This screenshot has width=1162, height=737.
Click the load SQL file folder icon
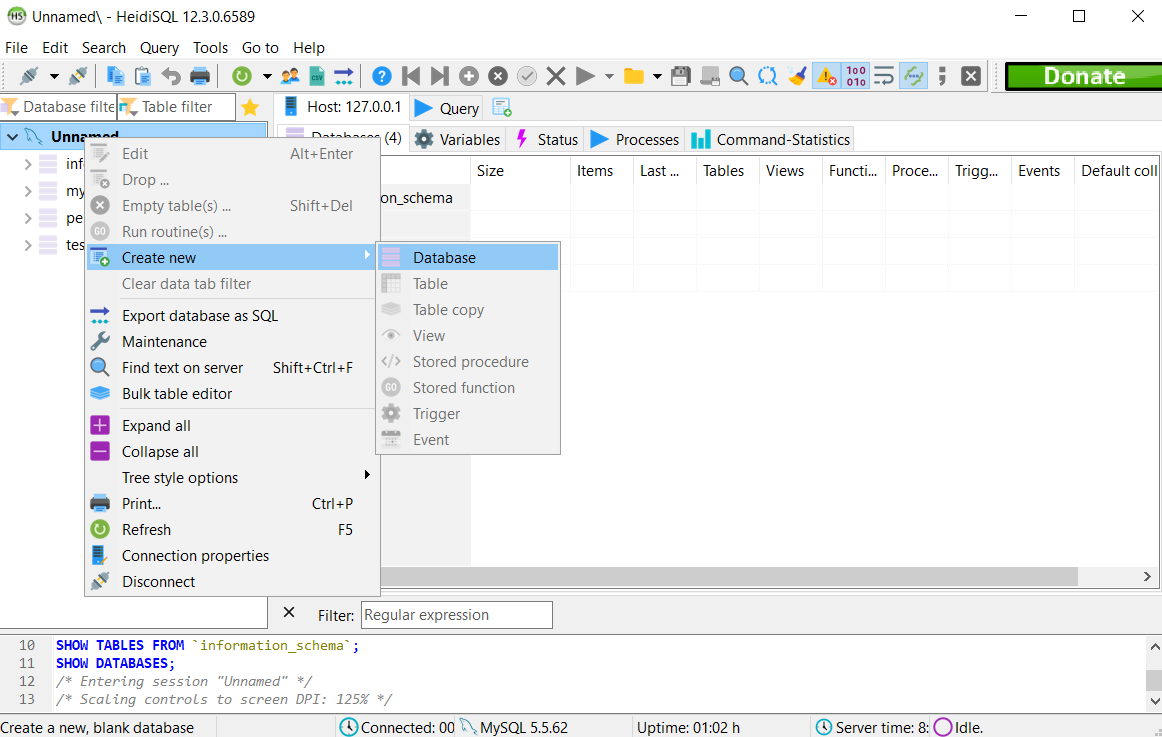(634, 76)
